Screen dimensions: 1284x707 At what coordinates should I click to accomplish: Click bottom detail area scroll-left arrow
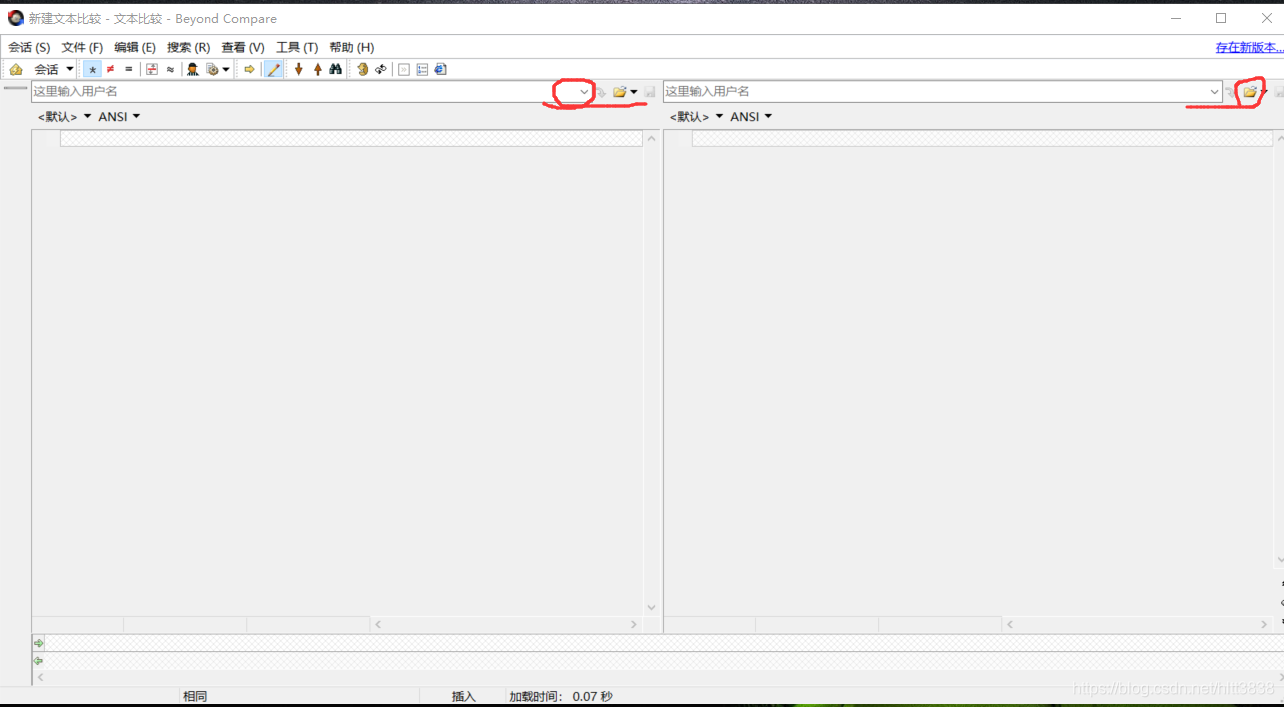pos(40,677)
